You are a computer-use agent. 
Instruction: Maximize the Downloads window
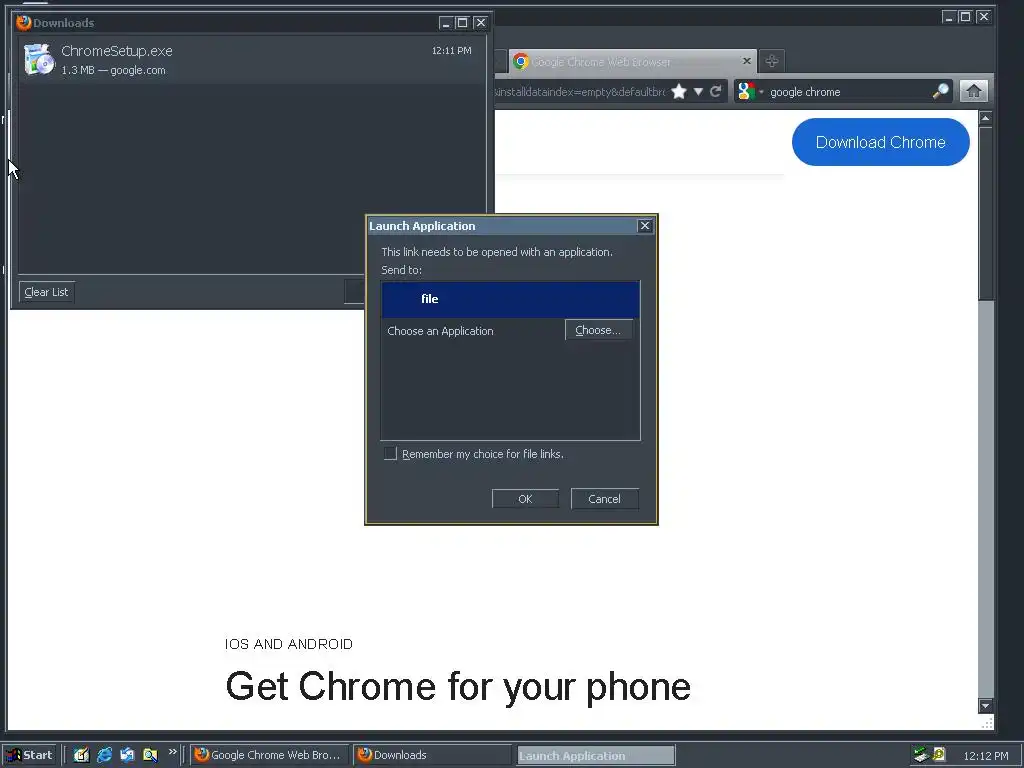click(x=462, y=23)
